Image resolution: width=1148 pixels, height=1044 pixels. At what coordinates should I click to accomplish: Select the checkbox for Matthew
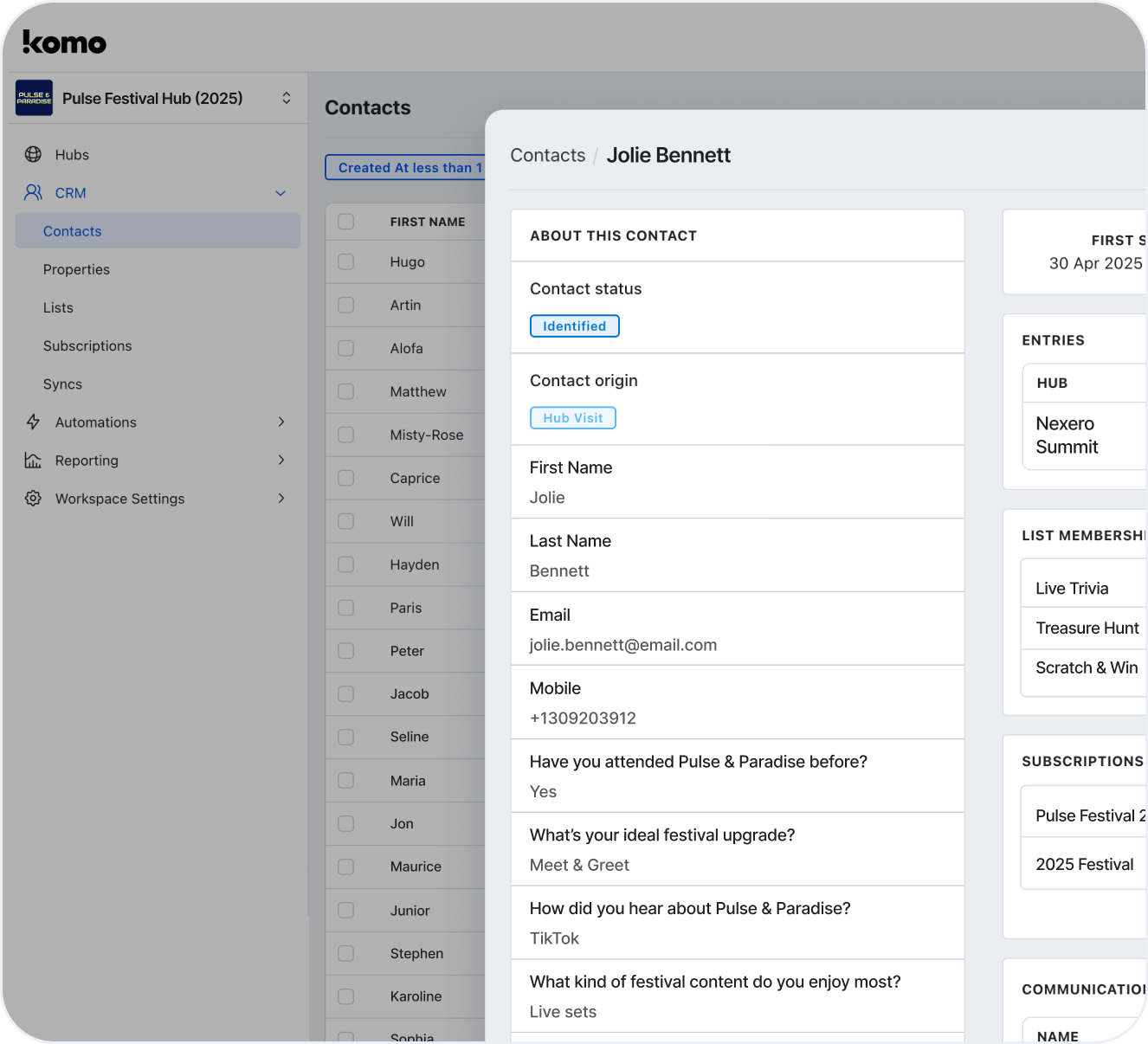tap(346, 391)
